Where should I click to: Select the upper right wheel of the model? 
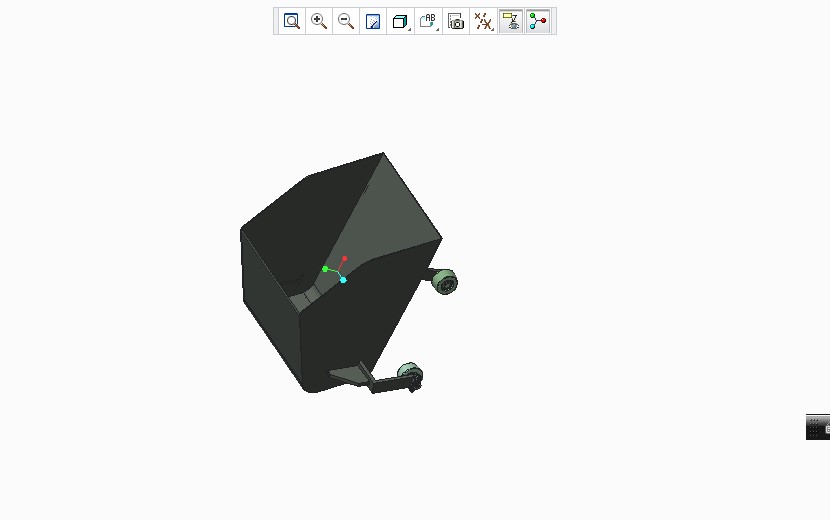pos(445,282)
